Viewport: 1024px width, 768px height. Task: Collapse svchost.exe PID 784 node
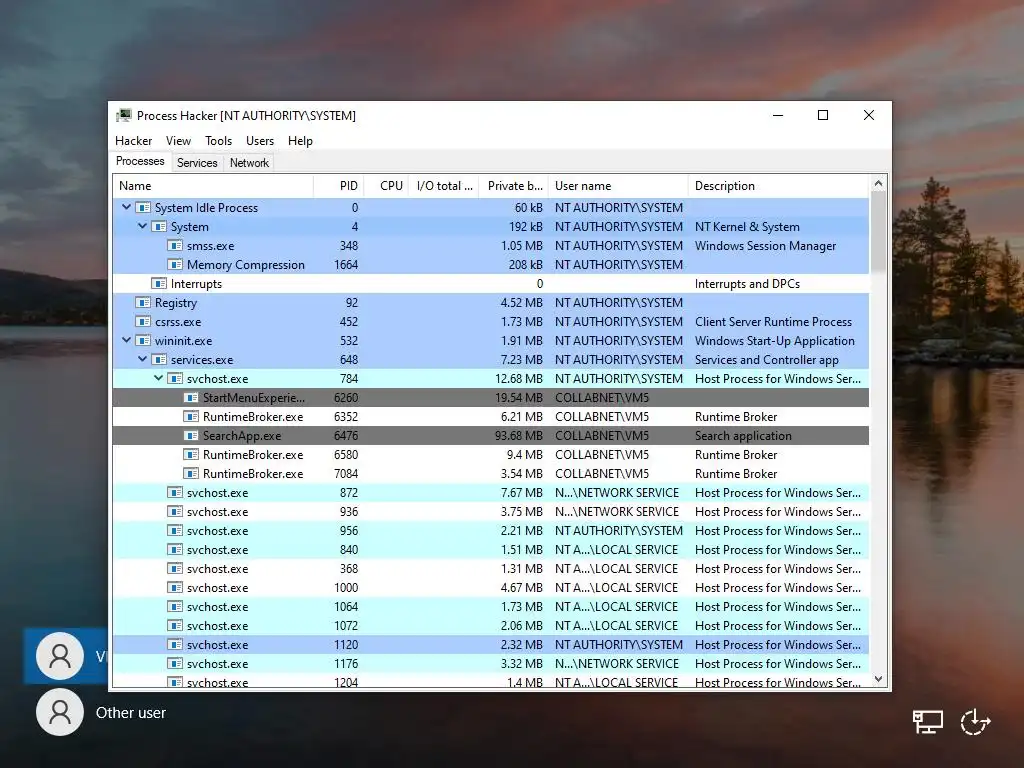click(x=158, y=378)
